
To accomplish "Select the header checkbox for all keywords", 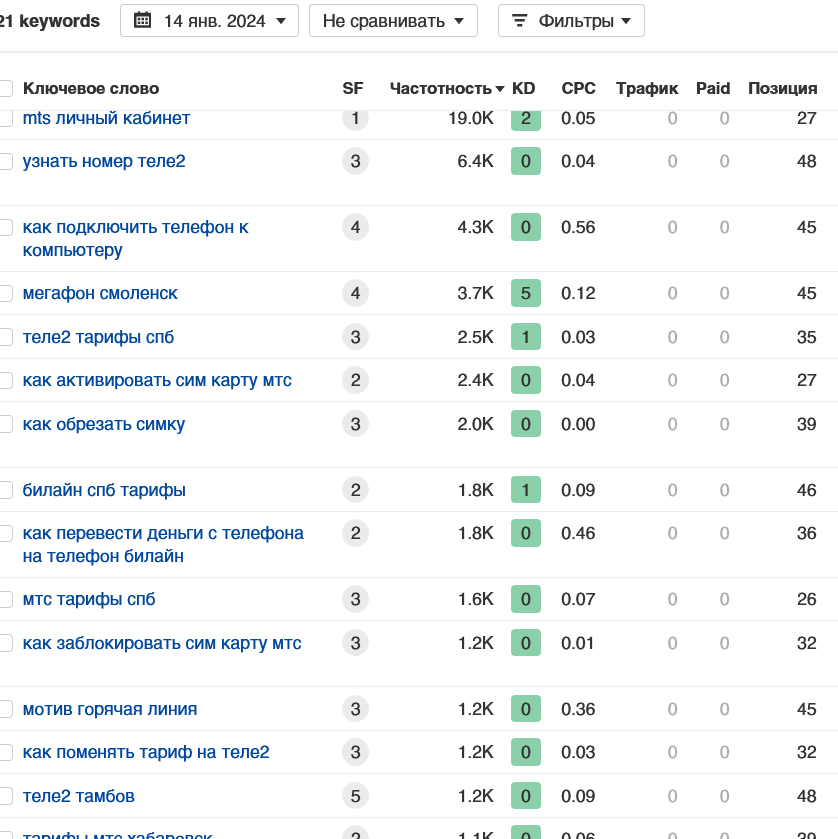I will [x=5, y=88].
